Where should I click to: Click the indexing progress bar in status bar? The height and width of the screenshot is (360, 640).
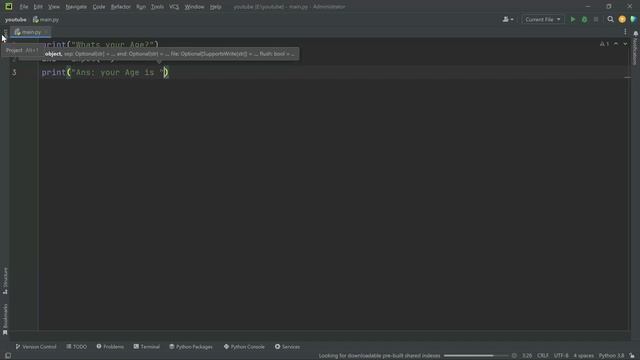(x=476, y=356)
